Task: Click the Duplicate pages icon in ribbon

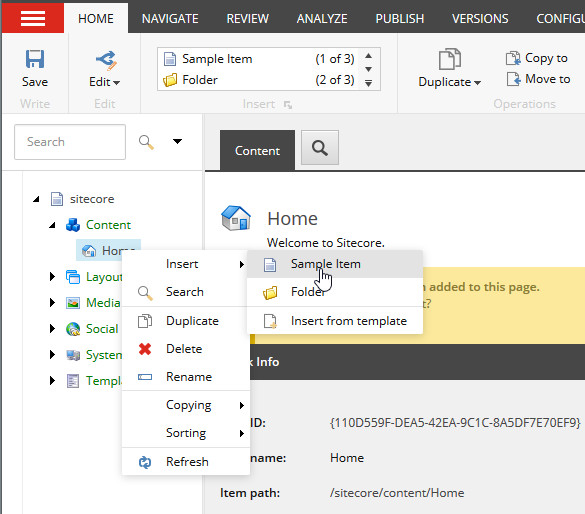Action: click(x=450, y=59)
